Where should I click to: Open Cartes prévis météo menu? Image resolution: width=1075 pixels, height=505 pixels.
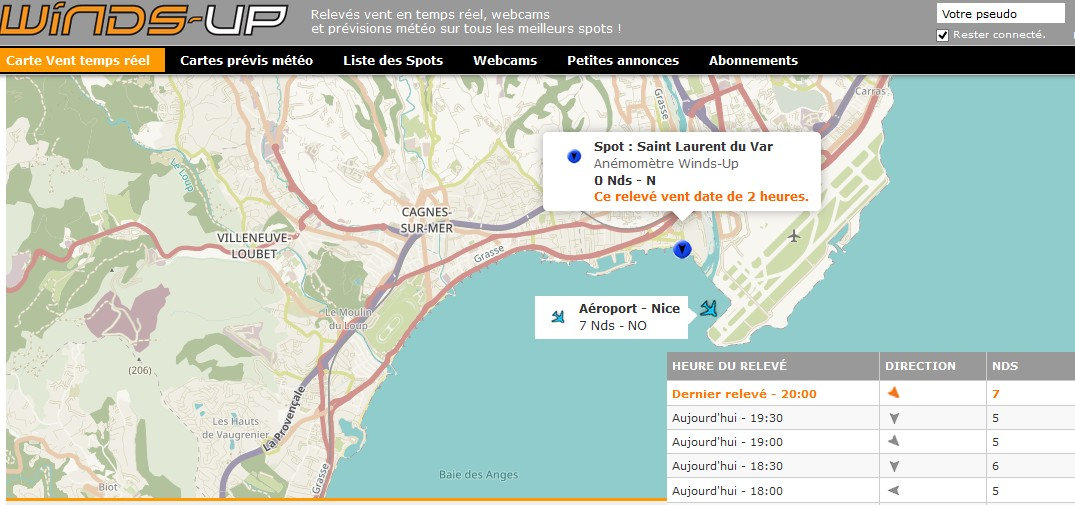246,60
